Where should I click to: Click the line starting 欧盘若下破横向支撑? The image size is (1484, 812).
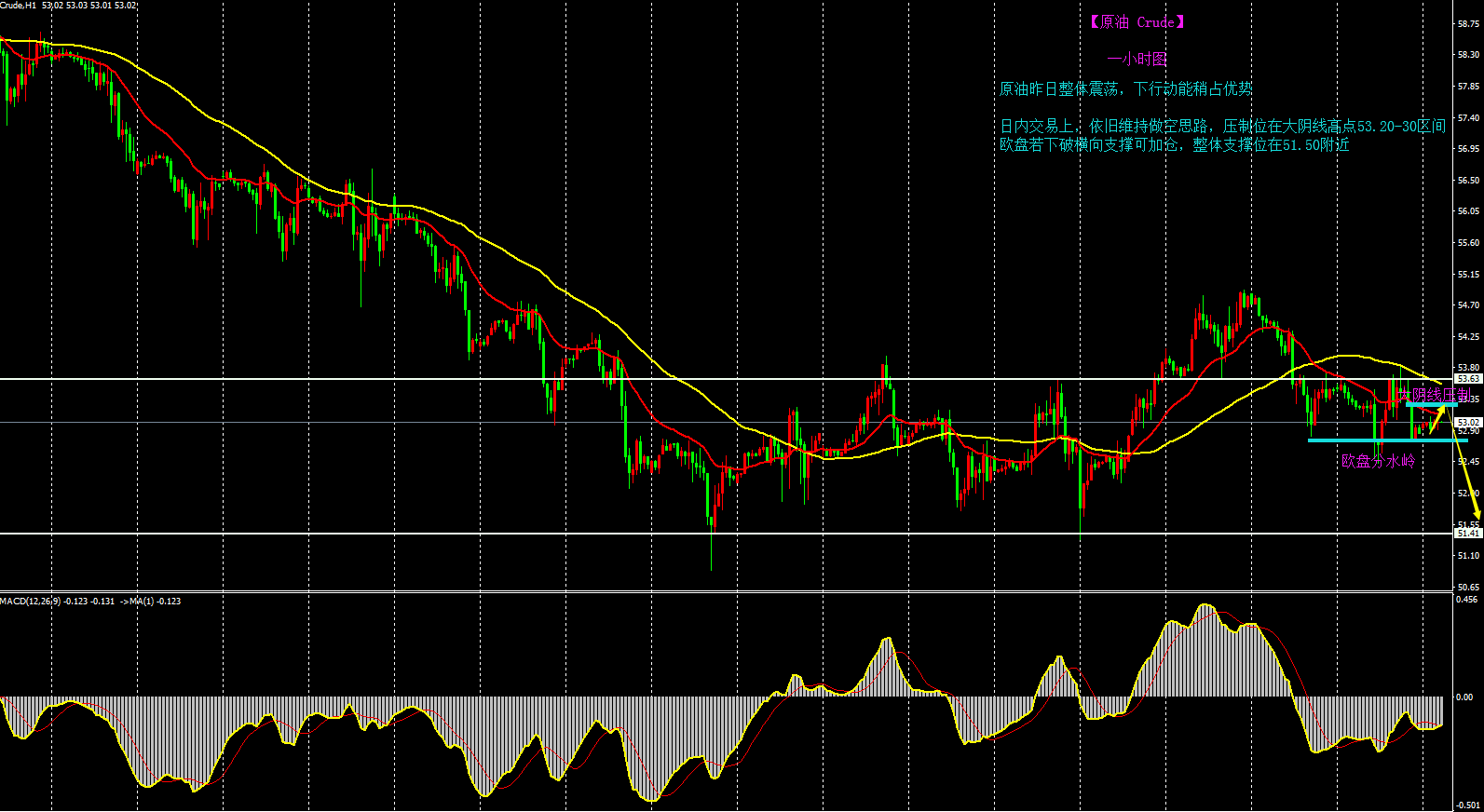[1174, 144]
